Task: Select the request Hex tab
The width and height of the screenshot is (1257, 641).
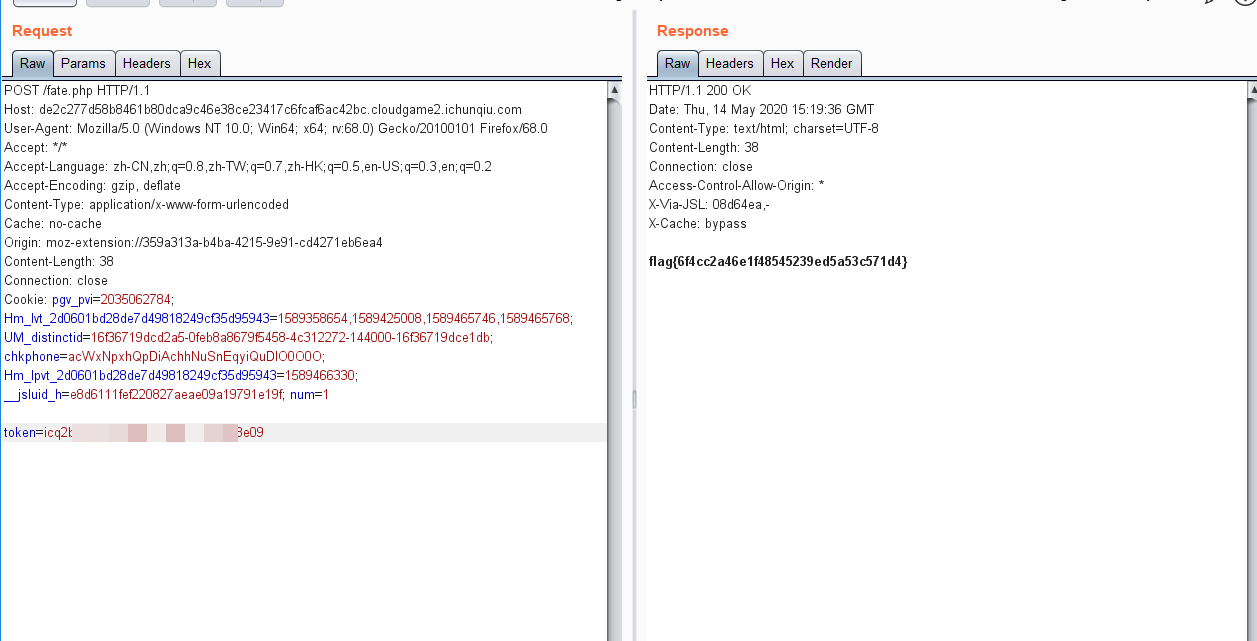Action: 199,63
